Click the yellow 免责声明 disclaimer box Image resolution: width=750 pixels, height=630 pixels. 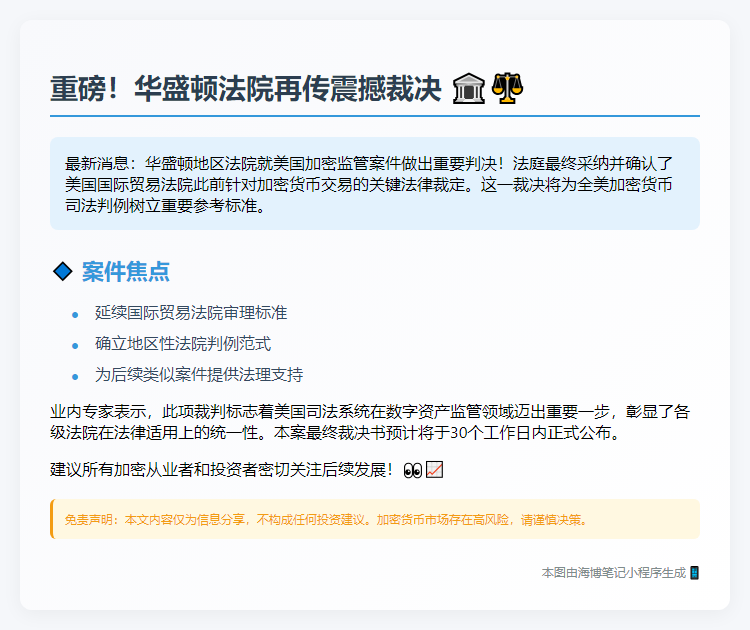point(375,519)
